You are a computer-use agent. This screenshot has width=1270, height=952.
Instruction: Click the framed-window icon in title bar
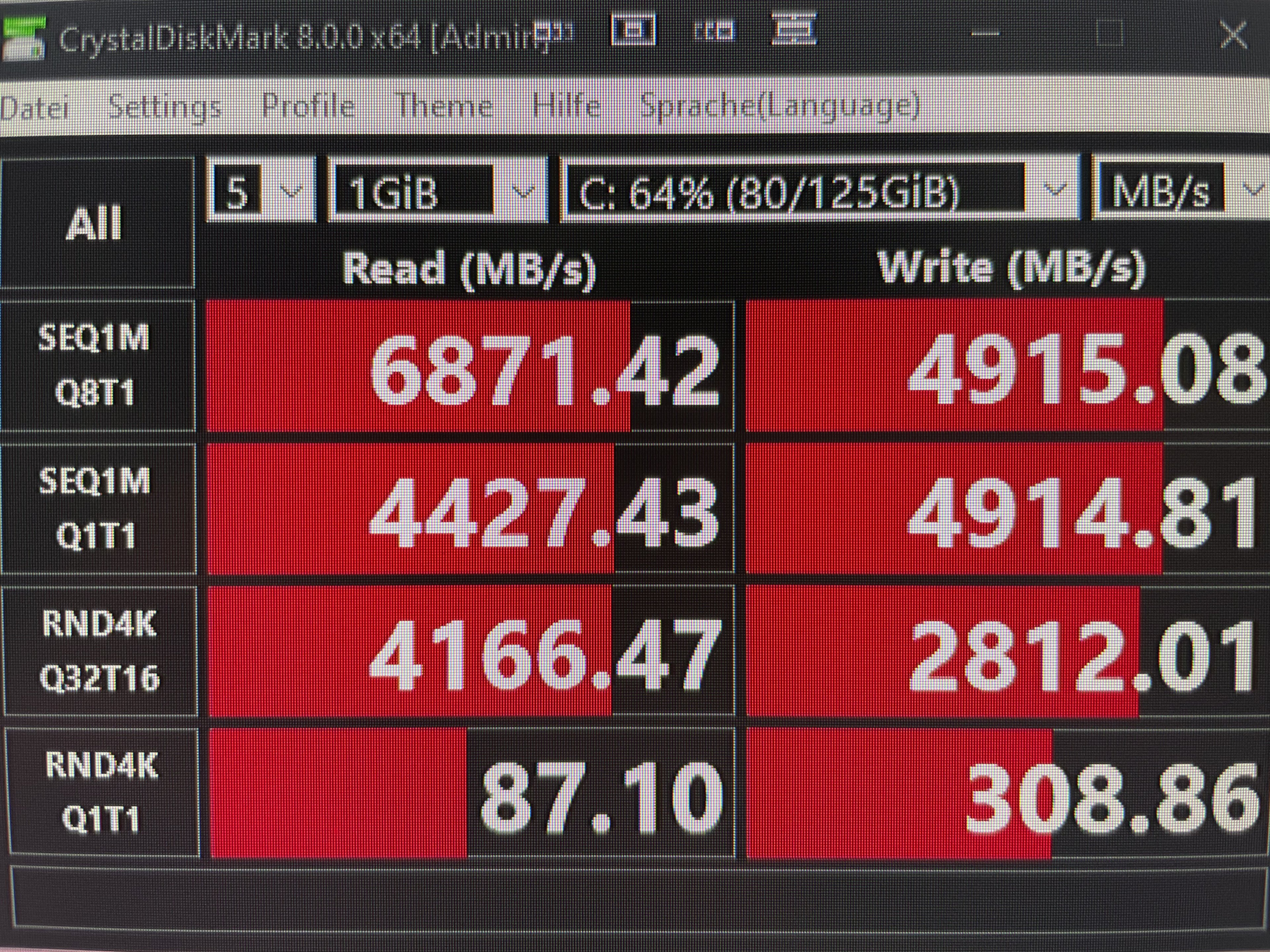click(x=634, y=30)
